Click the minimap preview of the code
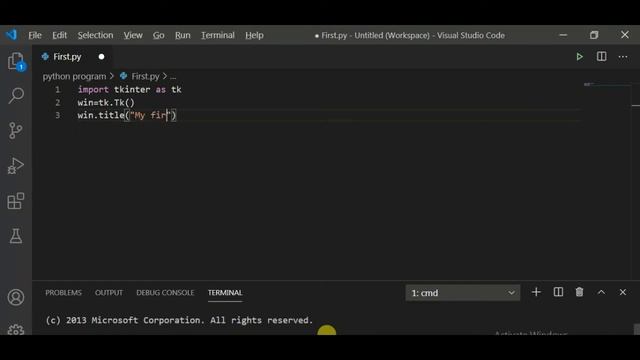Viewport: 640px width, 360px height. (589, 84)
